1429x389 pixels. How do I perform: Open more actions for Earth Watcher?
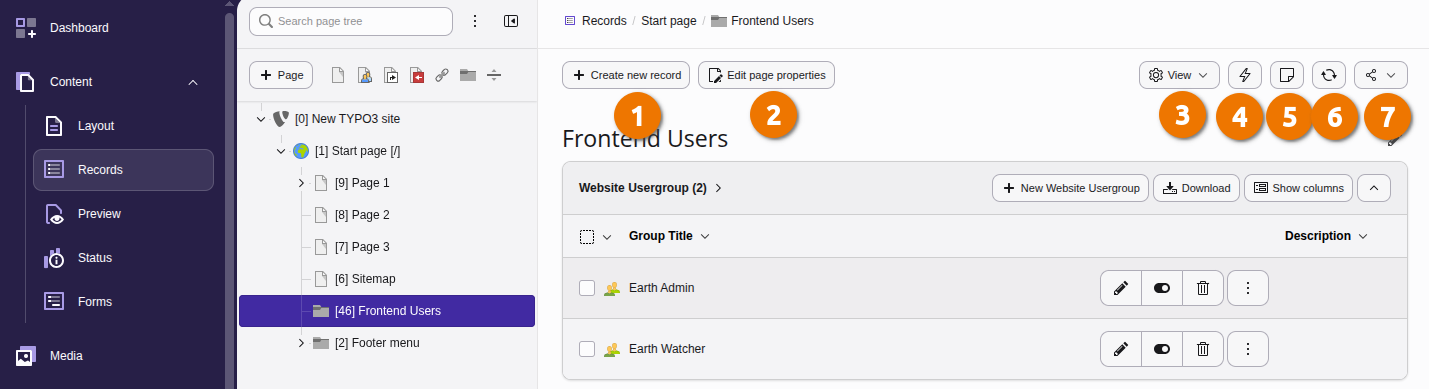pos(1248,349)
